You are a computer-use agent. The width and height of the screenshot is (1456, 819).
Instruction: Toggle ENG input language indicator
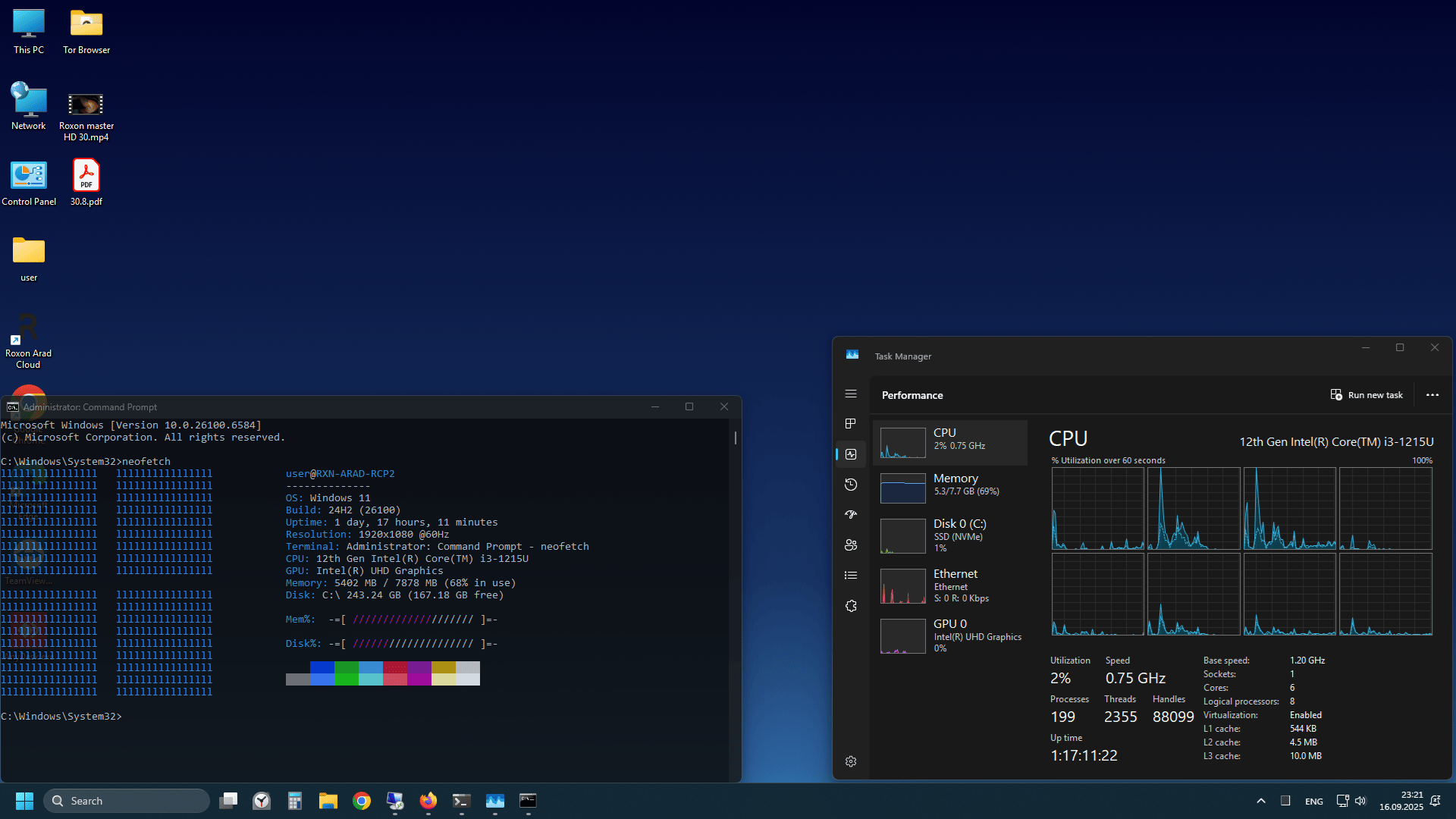(x=1313, y=802)
